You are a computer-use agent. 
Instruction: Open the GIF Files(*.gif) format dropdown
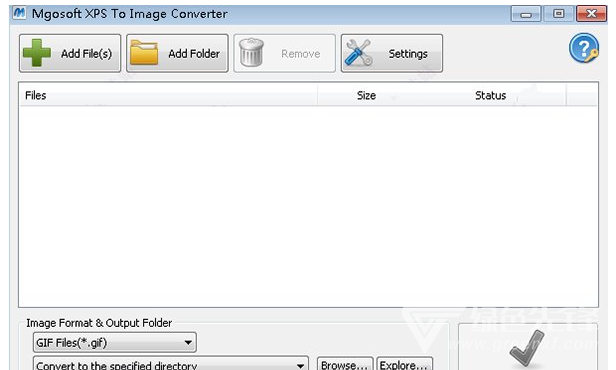pos(115,343)
